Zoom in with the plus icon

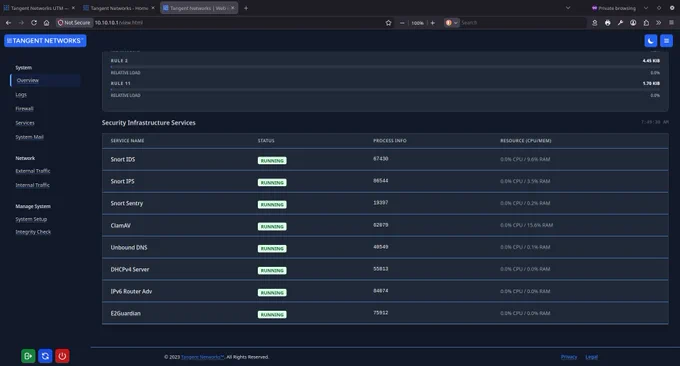coord(432,23)
